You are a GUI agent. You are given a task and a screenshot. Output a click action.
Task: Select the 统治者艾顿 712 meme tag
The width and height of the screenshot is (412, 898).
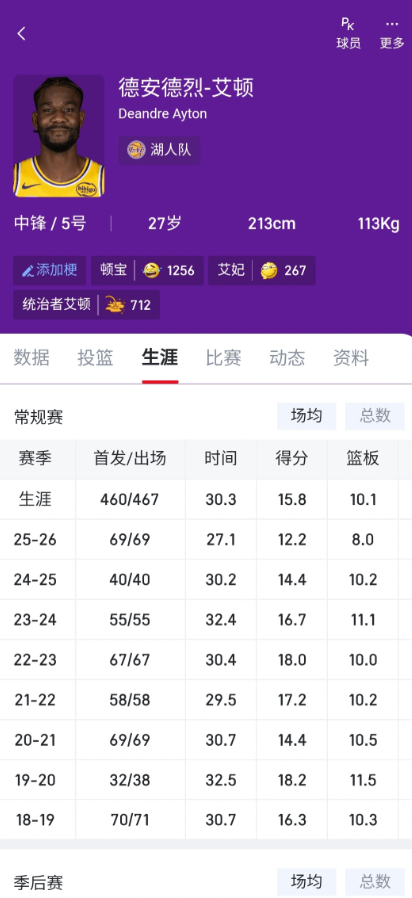(87, 305)
